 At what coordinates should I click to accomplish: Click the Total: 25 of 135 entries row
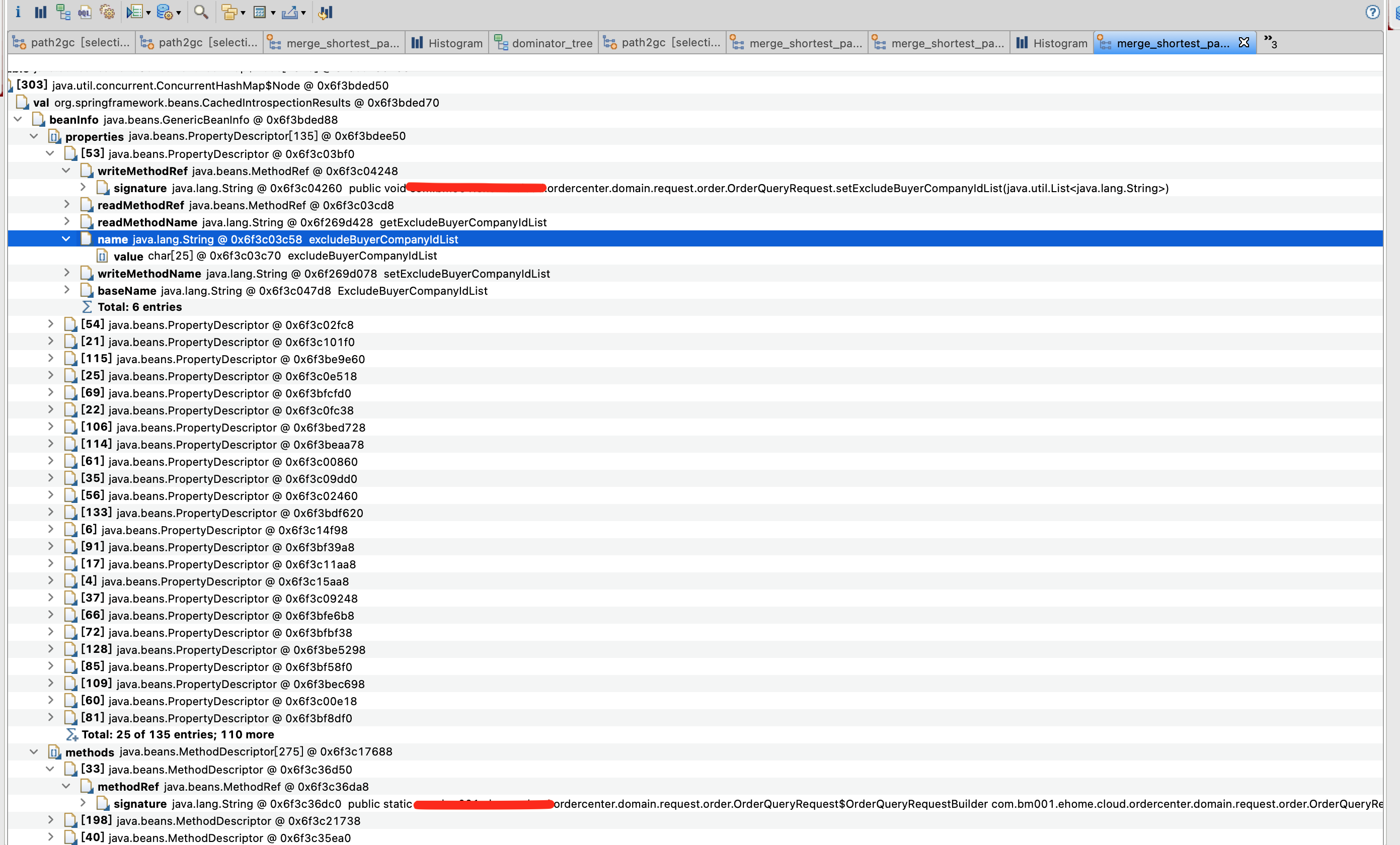tap(177, 734)
